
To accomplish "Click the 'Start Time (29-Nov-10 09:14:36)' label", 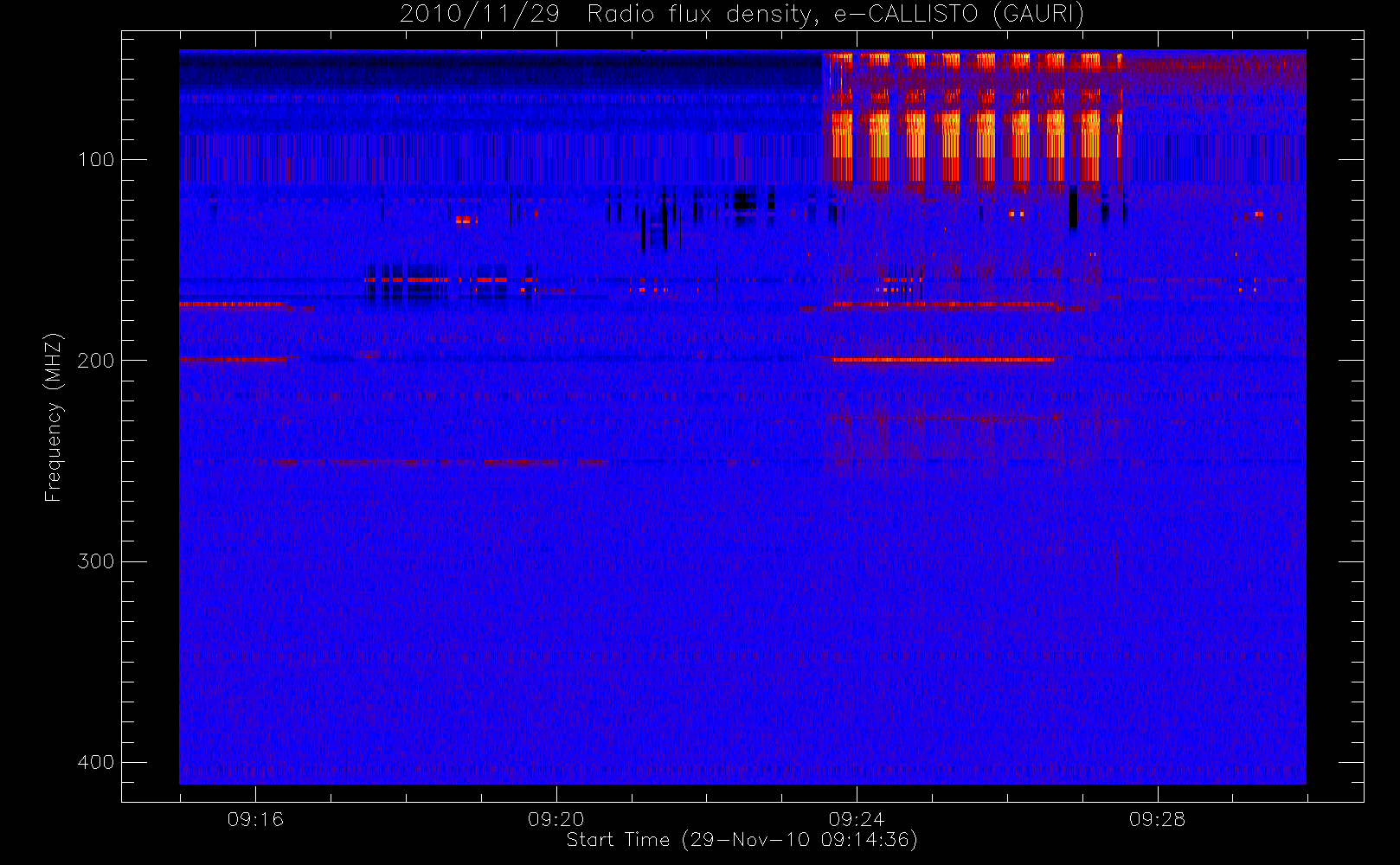I will [742, 840].
